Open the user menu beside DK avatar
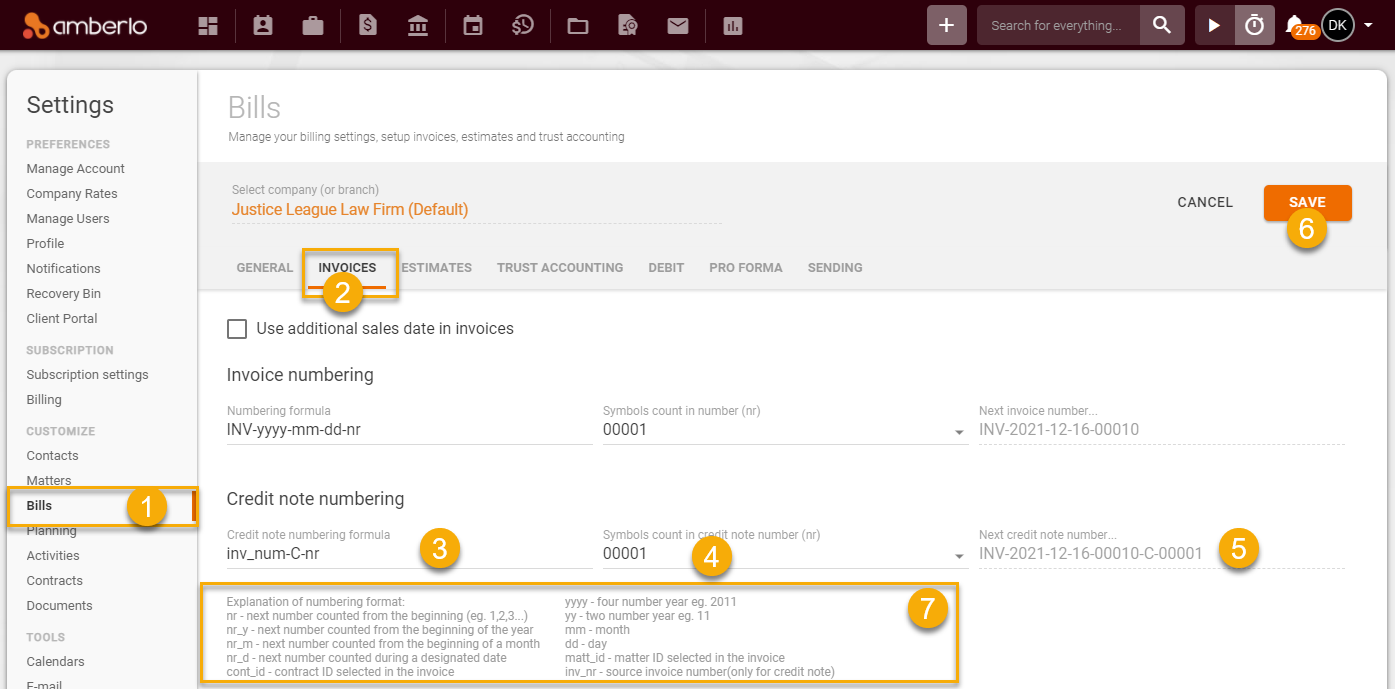 [1370, 25]
